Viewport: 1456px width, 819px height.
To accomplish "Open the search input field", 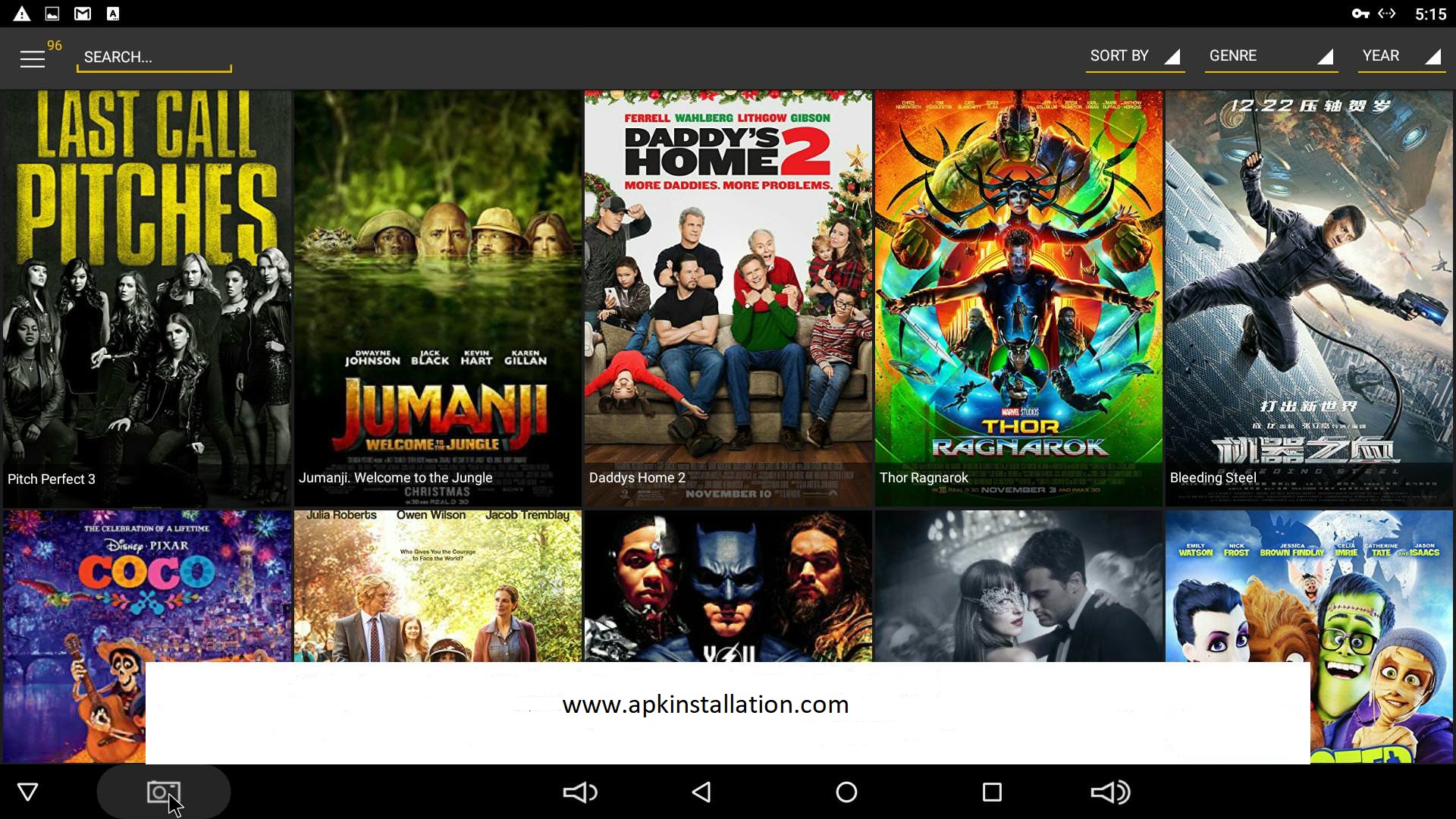I will (x=154, y=57).
